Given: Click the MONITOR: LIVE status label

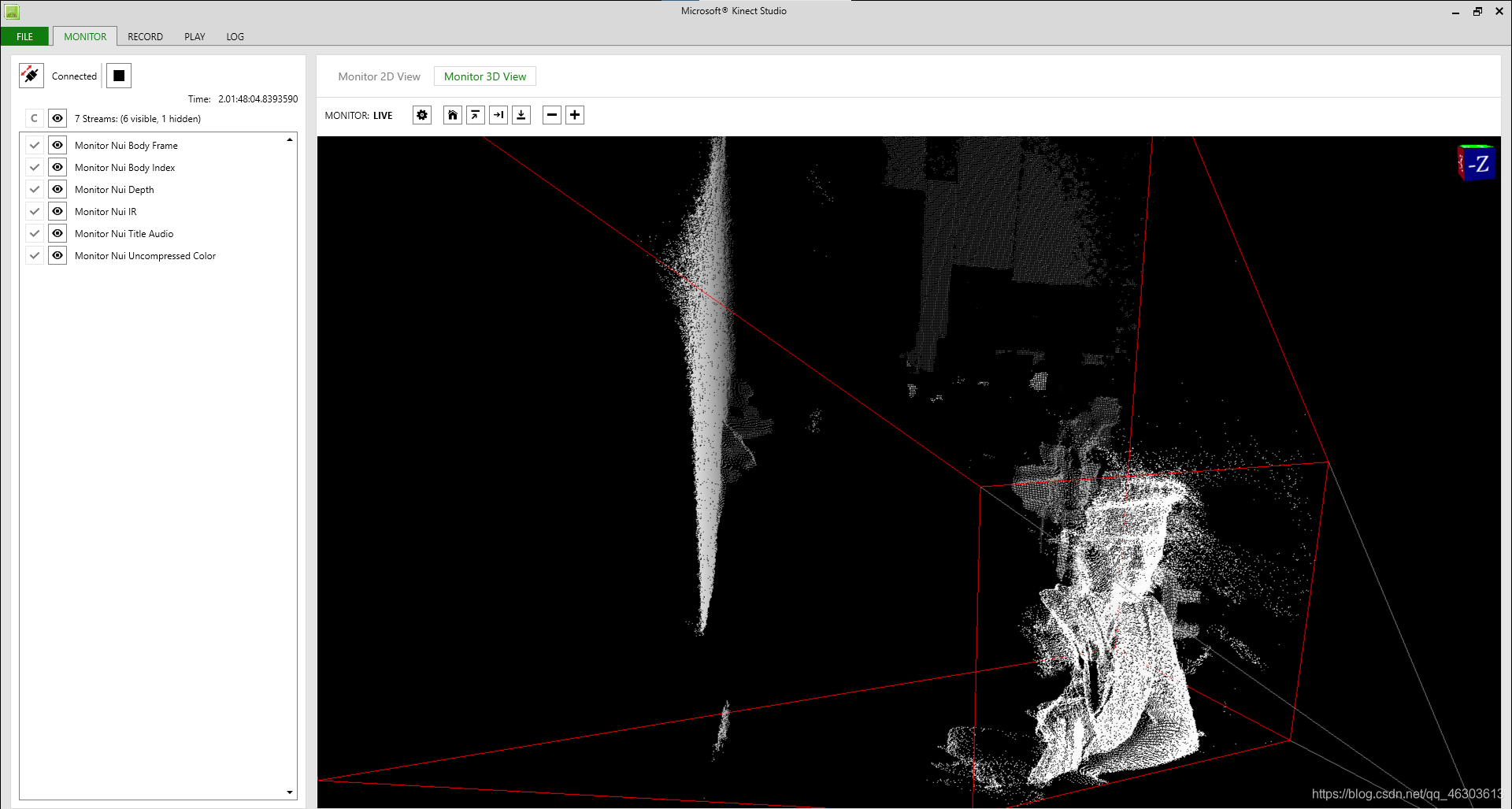Looking at the screenshot, I should (x=358, y=116).
